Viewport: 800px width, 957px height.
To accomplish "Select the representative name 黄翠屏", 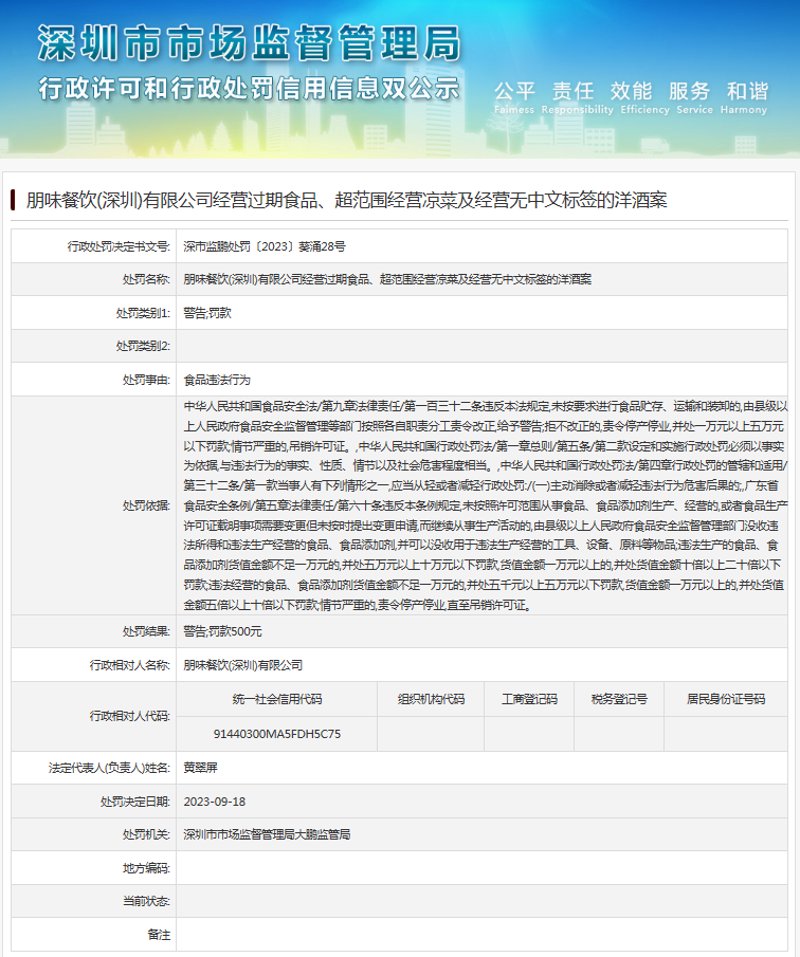I will point(200,768).
